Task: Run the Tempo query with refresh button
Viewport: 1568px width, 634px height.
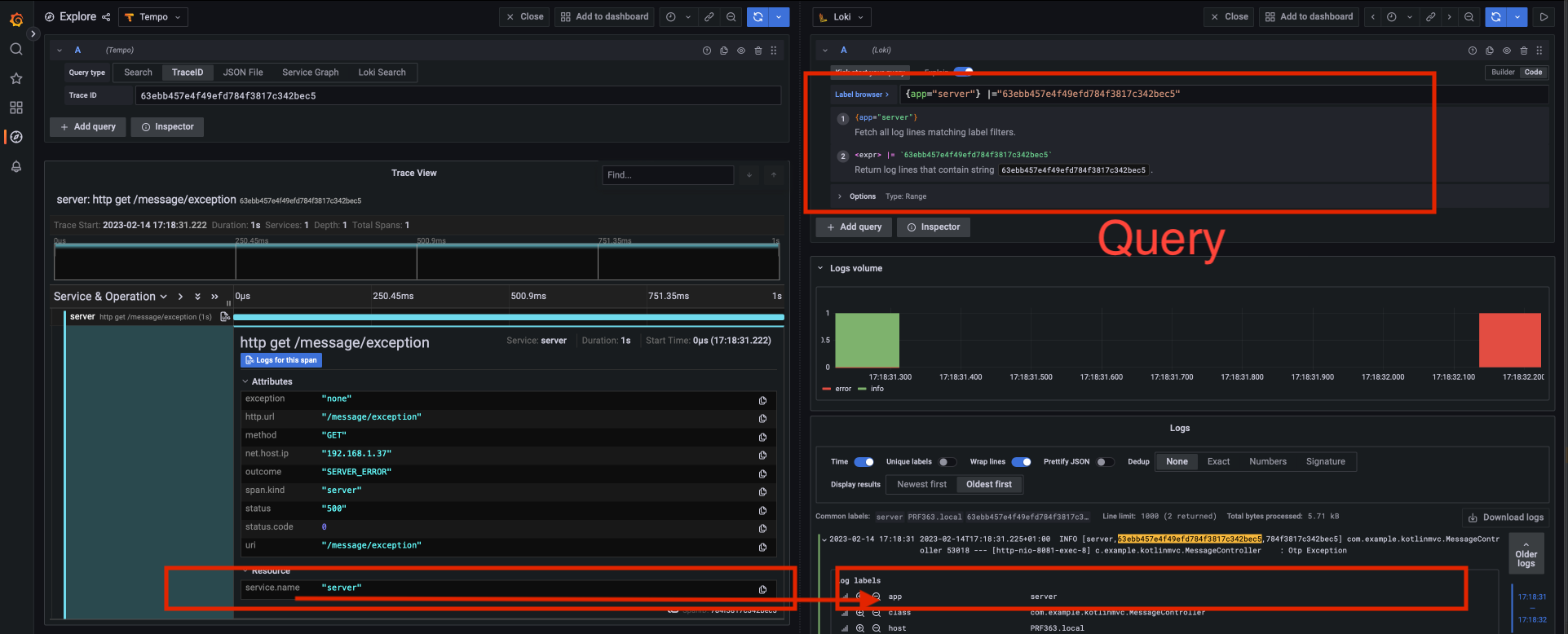Action: click(x=758, y=16)
